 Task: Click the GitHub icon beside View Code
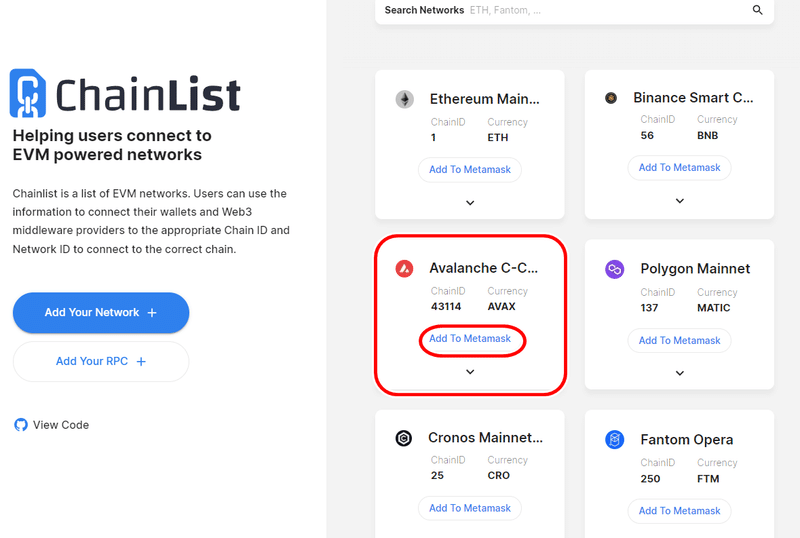pyautogui.click(x=21, y=425)
